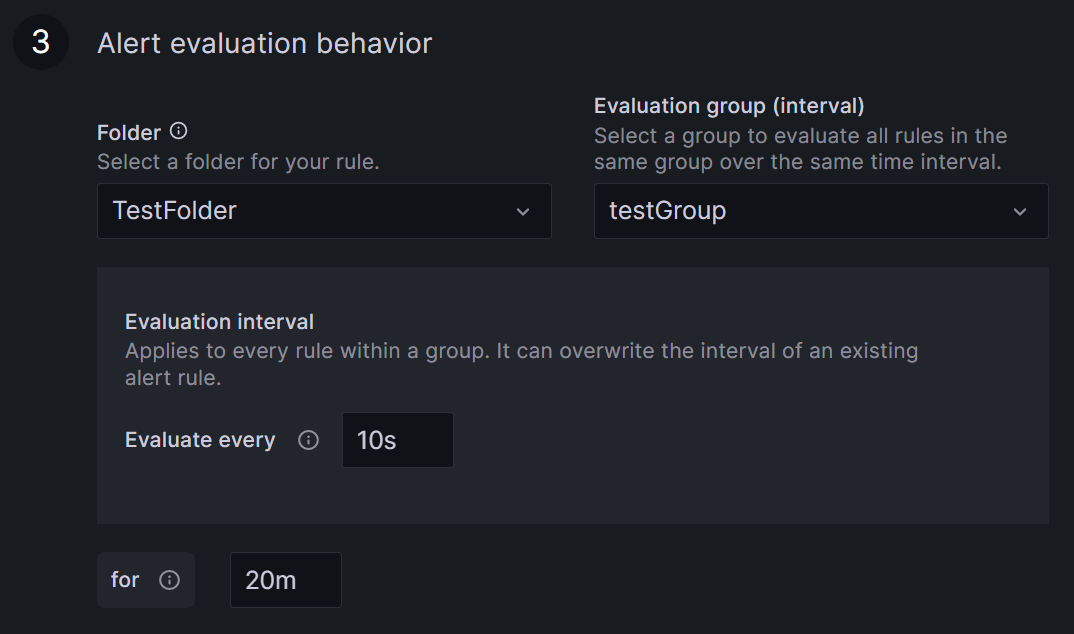Click the Evaluation interval help icon
1074x634 pixels.
pos(309,440)
